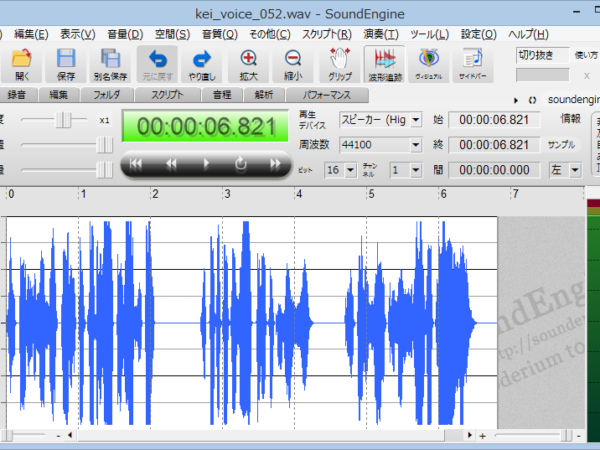Click the 始 start time field

pyautogui.click(x=494, y=120)
